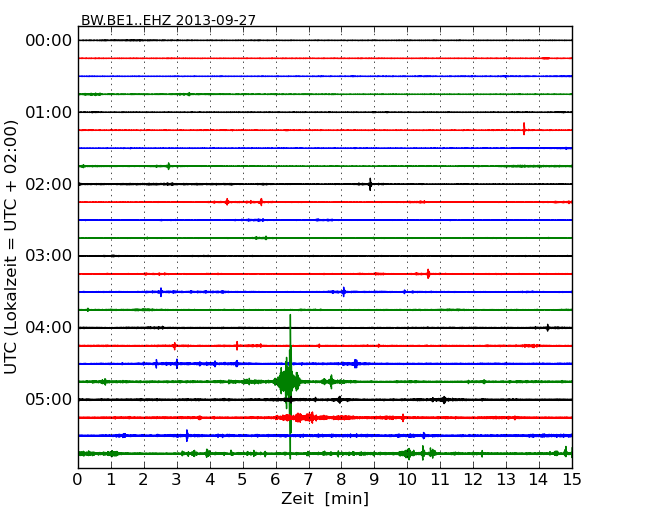The width and height of the screenshot is (650, 520).
Task: Click the x-axis tick label 12
Action: point(473,480)
